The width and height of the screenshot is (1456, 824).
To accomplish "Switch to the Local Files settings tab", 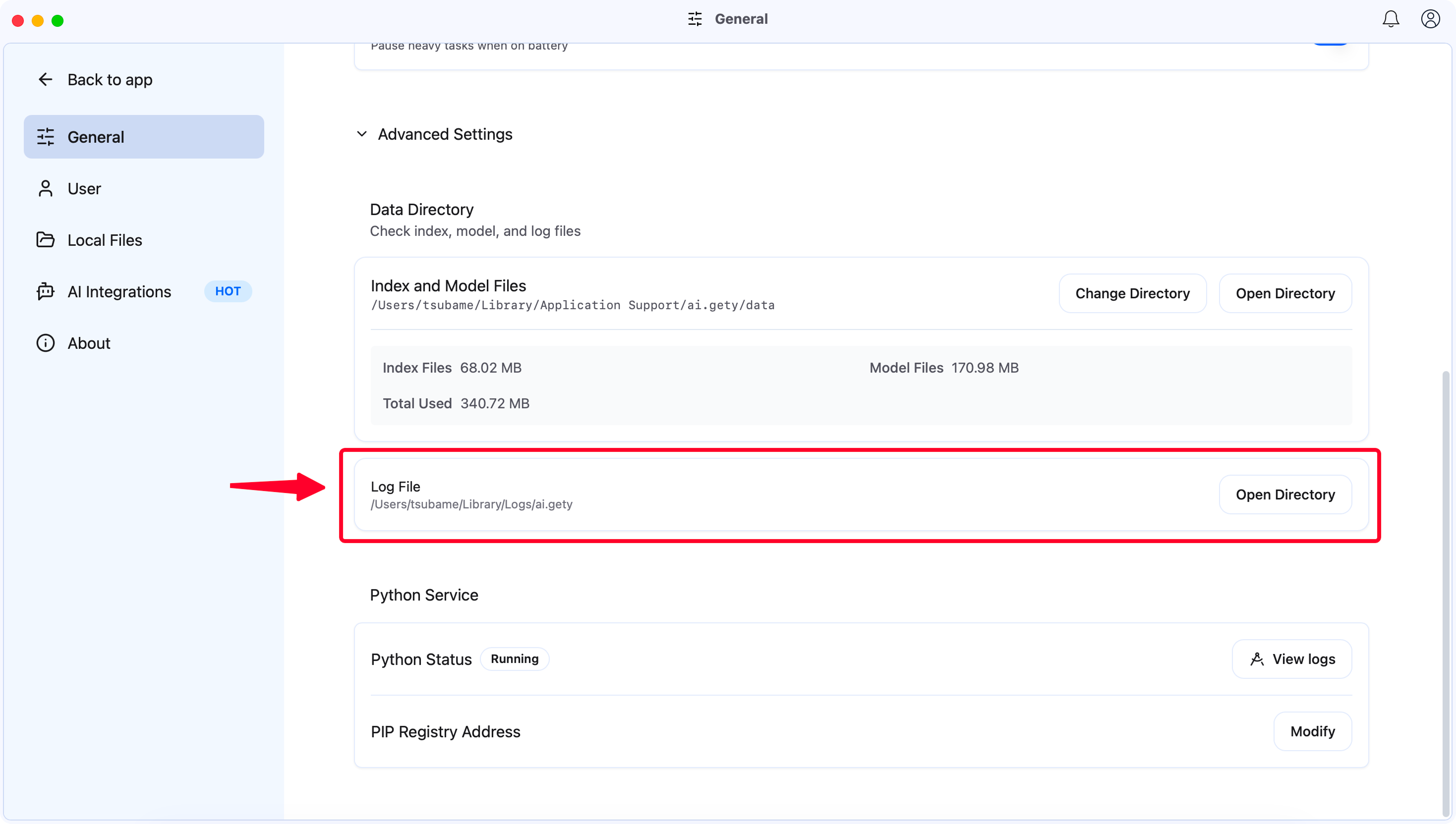I will [x=105, y=240].
